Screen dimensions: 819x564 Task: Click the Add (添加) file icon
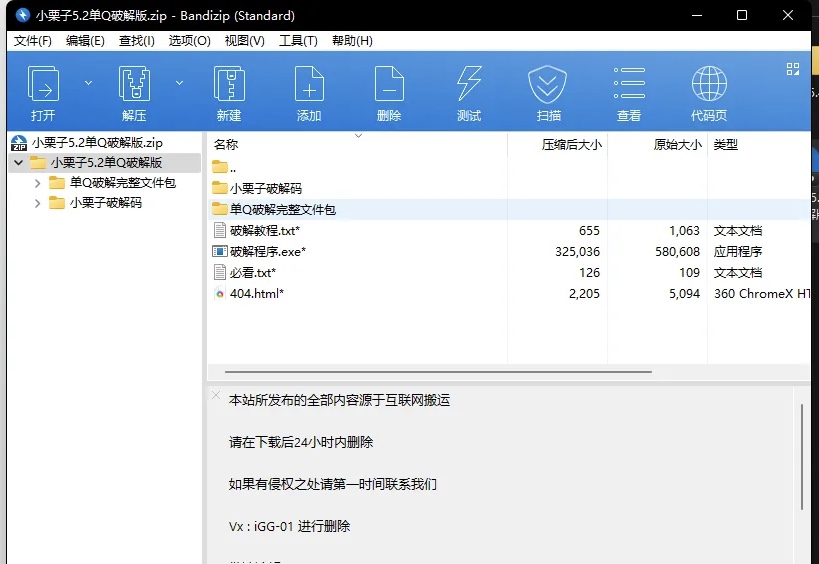pyautogui.click(x=309, y=84)
